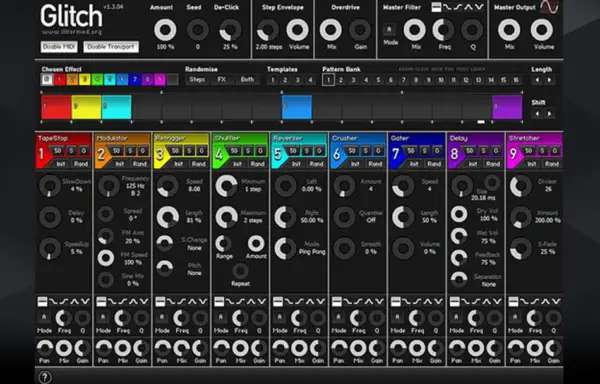Randomise FX
Image resolution: width=600 pixels, height=384 pixels.
point(222,80)
